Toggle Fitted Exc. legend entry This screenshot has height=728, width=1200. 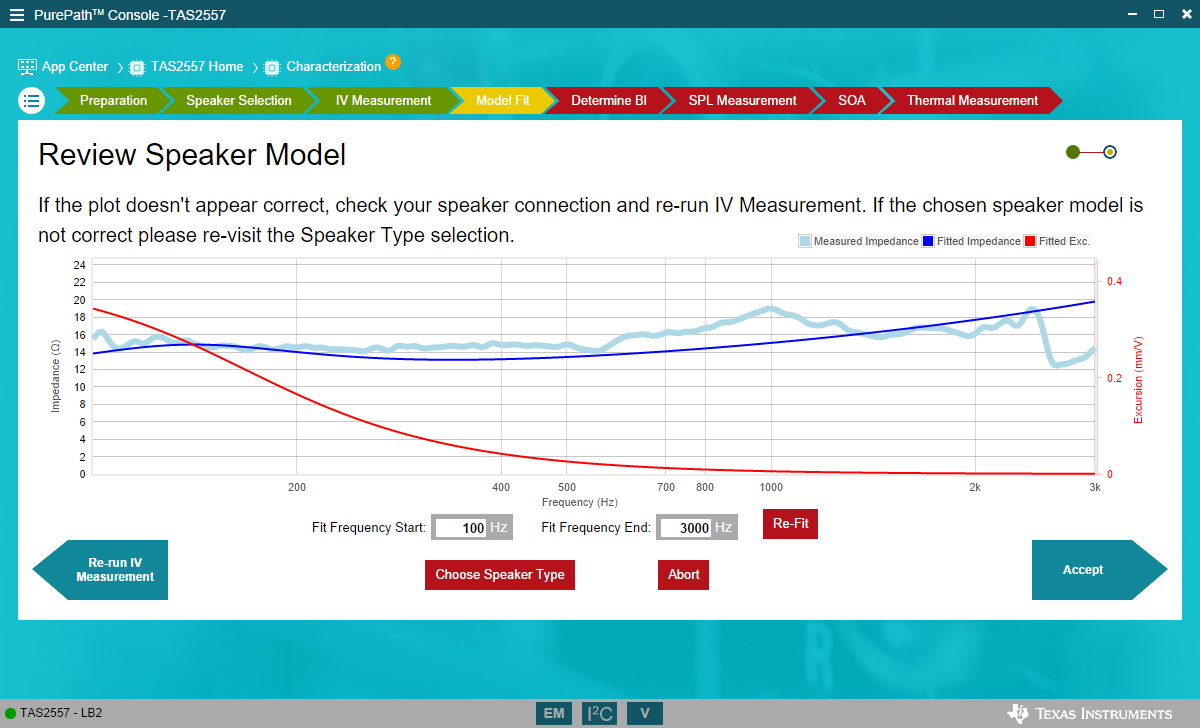pyautogui.click(x=1058, y=241)
